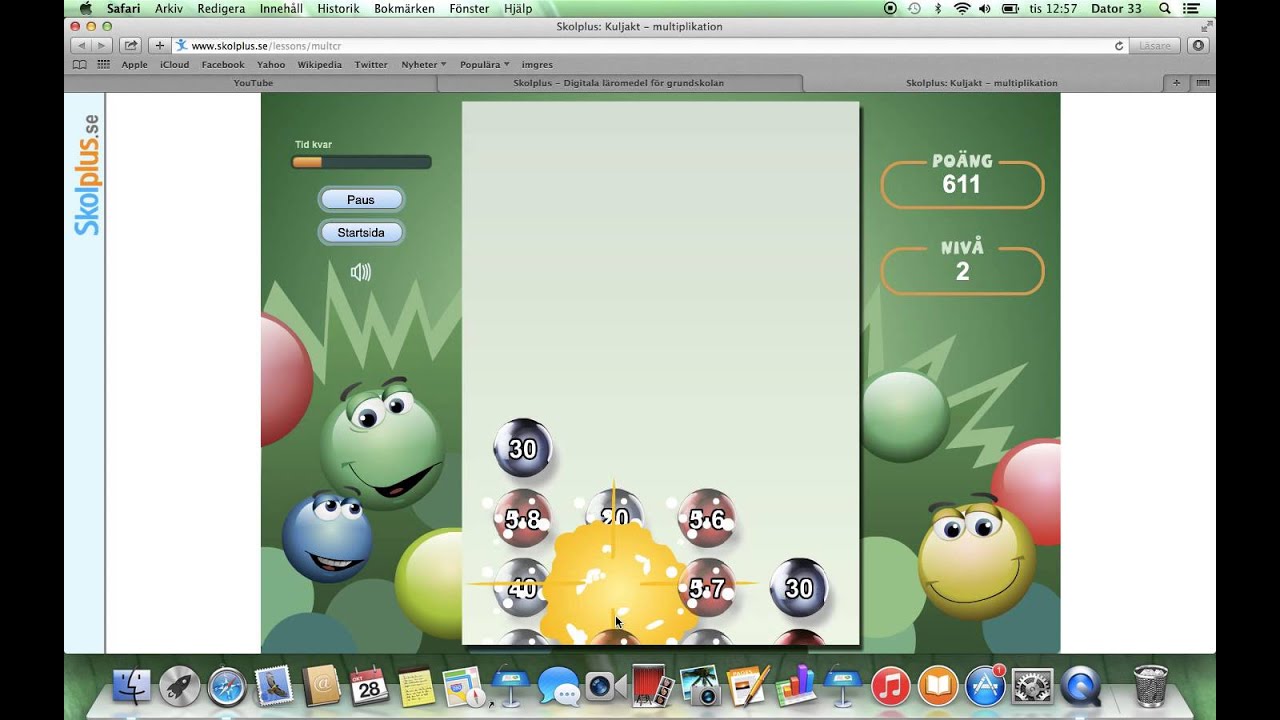Open the Share button in Safari toolbar
The height and width of the screenshot is (720, 1280).
pos(131,46)
